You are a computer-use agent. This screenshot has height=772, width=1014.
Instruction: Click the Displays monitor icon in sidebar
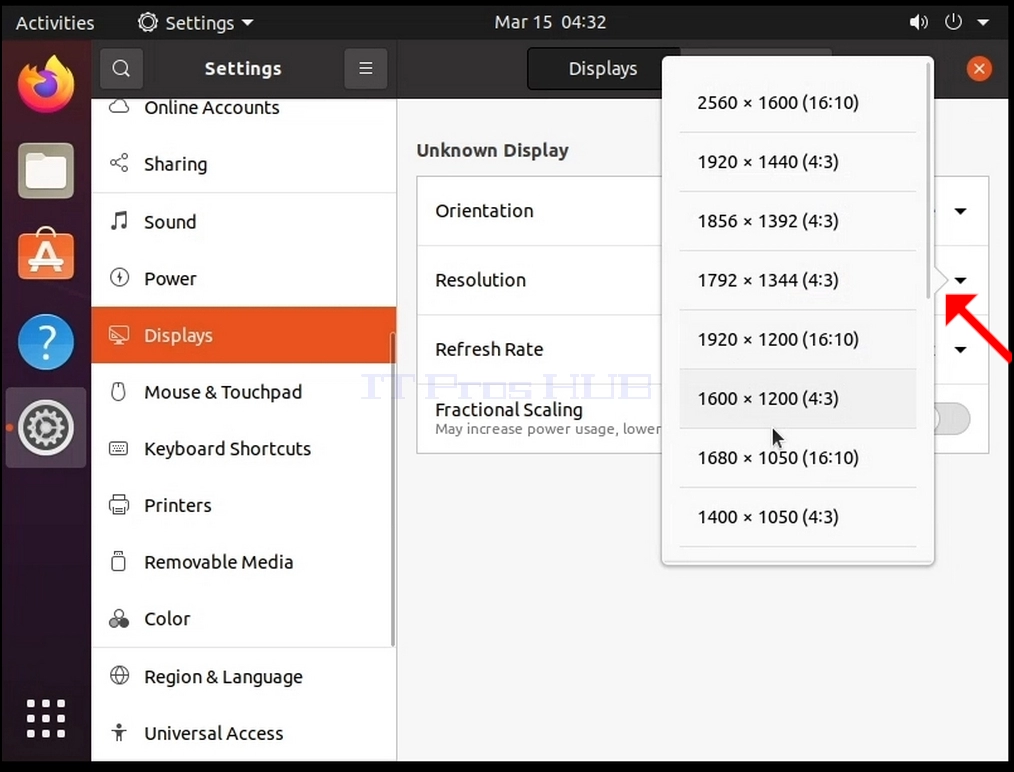pyautogui.click(x=119, y=335)
